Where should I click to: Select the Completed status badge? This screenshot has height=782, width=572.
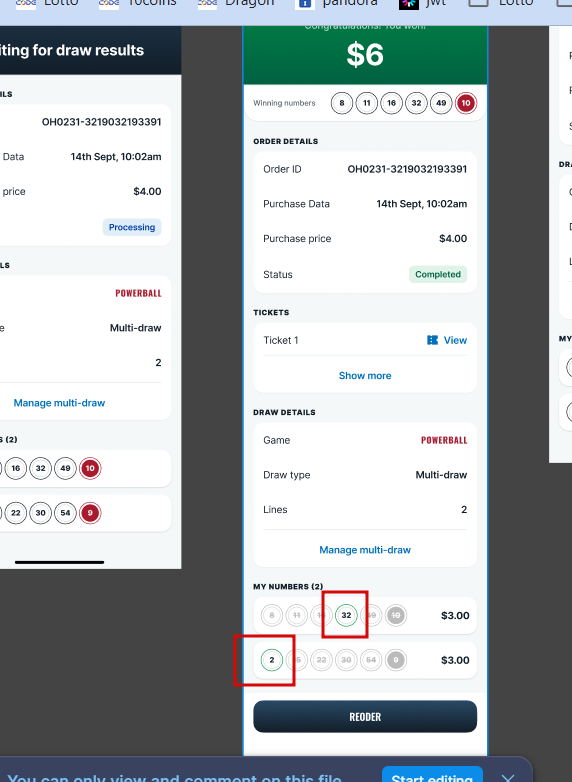click(438, 274)
